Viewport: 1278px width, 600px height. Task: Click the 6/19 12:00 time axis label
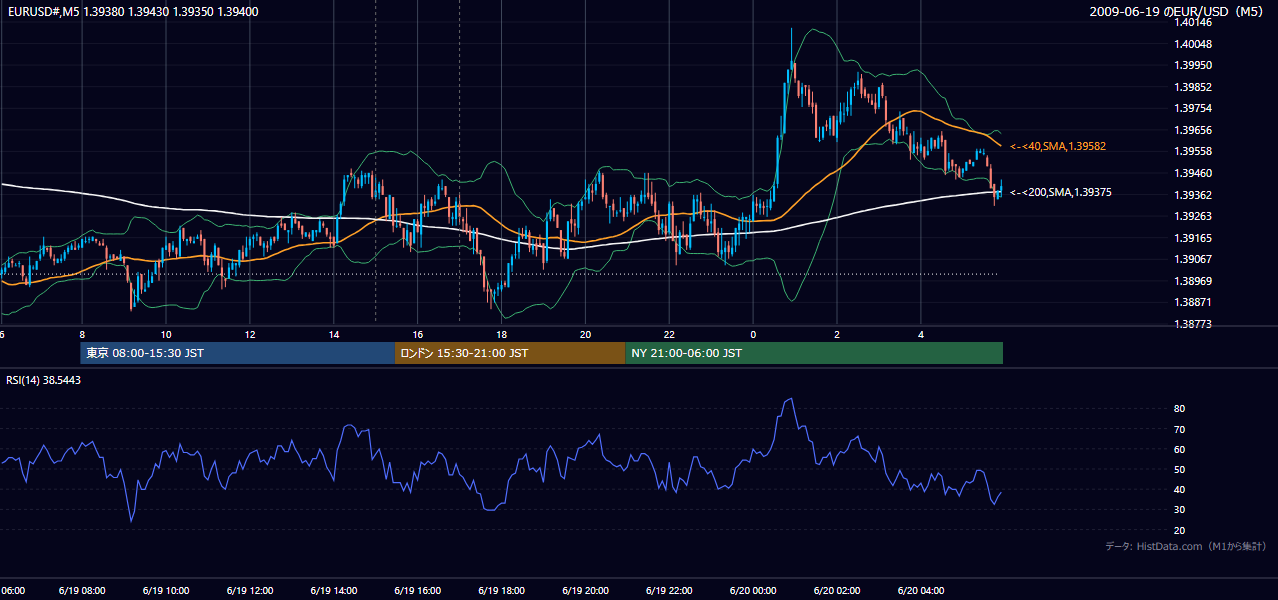(x=249, y=591)
